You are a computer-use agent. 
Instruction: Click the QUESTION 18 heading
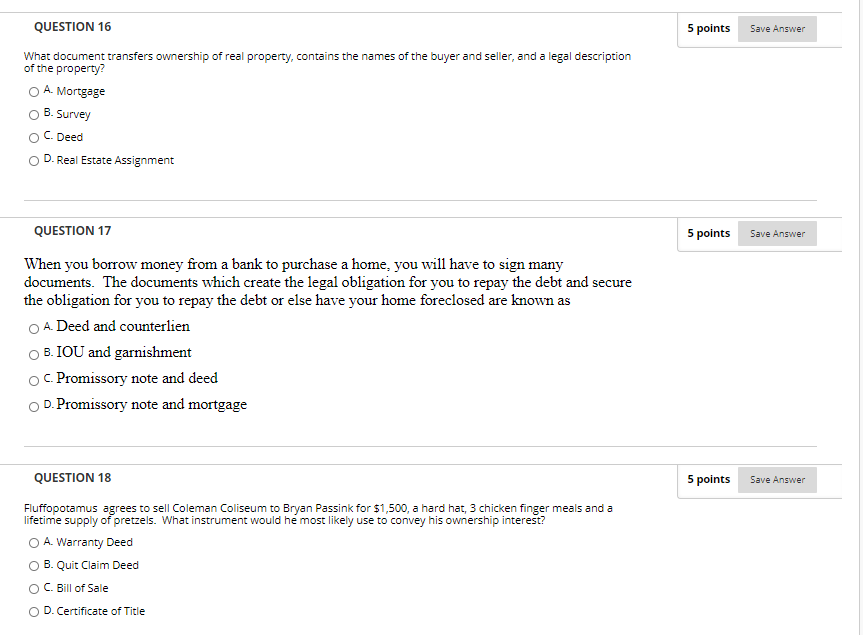(x=73, y=478)
